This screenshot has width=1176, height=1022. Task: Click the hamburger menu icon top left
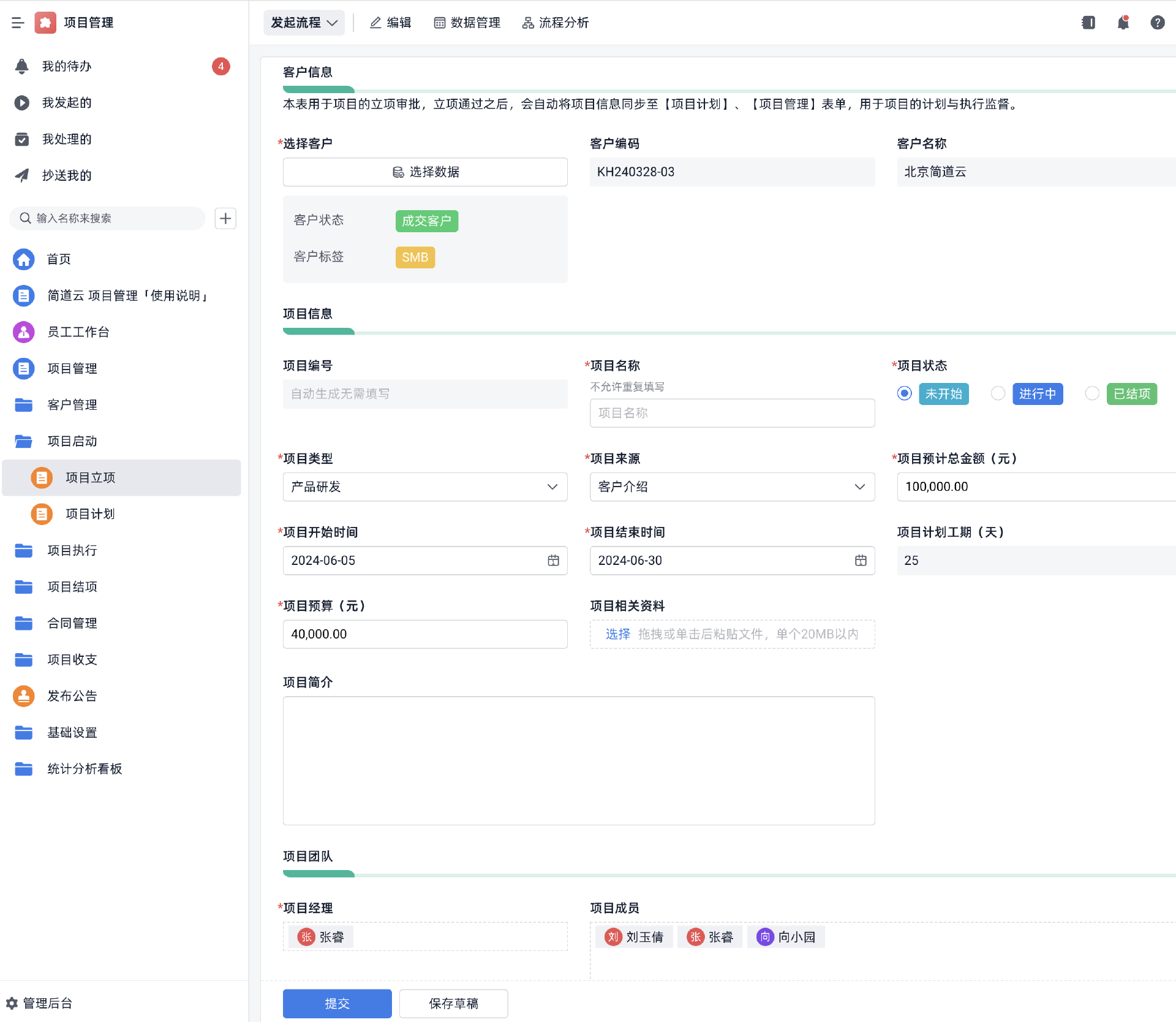point(18,23)
